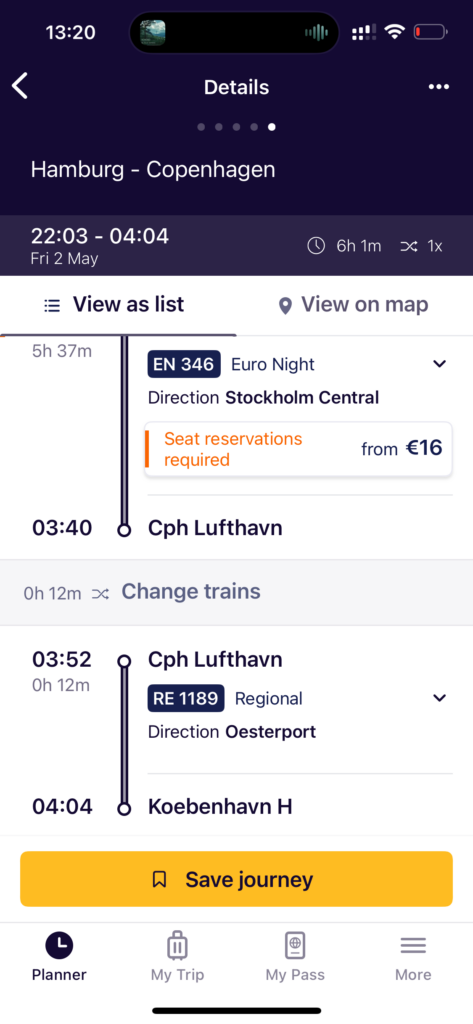Open the three-dot options menu
The width and height of the screenshot is (473, 1024).
438,87
